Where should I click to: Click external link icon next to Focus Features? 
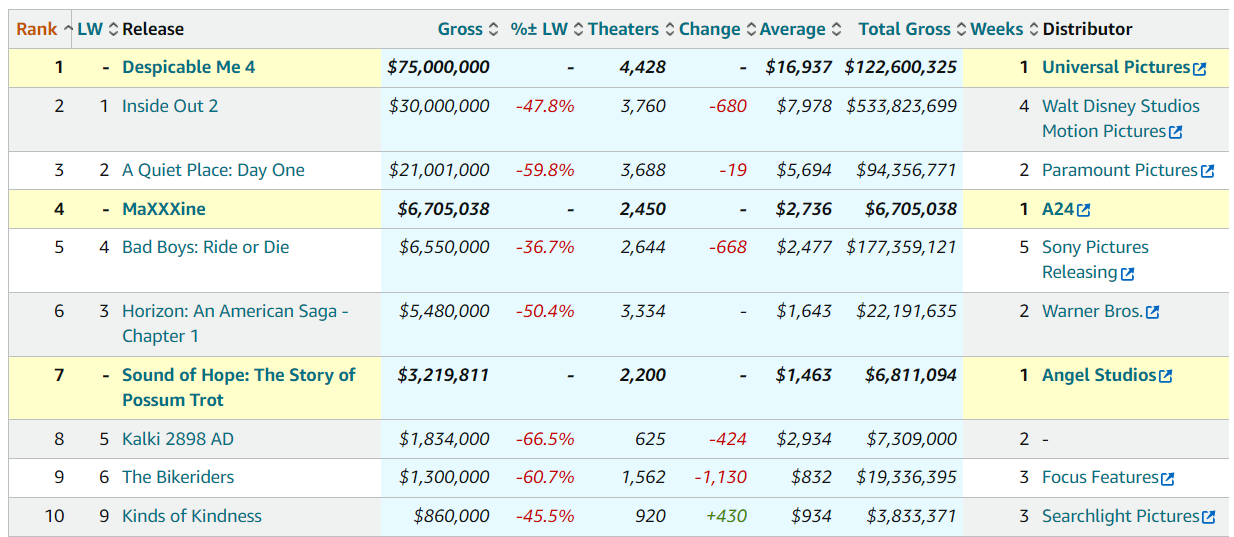(1167, 479)
